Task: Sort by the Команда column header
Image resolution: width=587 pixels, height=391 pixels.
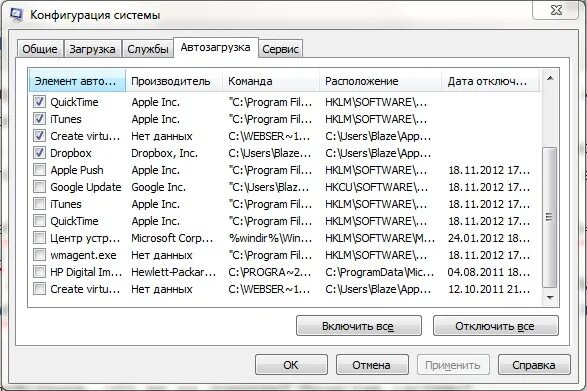Action: pyautogui.click(x=271, y=81)
